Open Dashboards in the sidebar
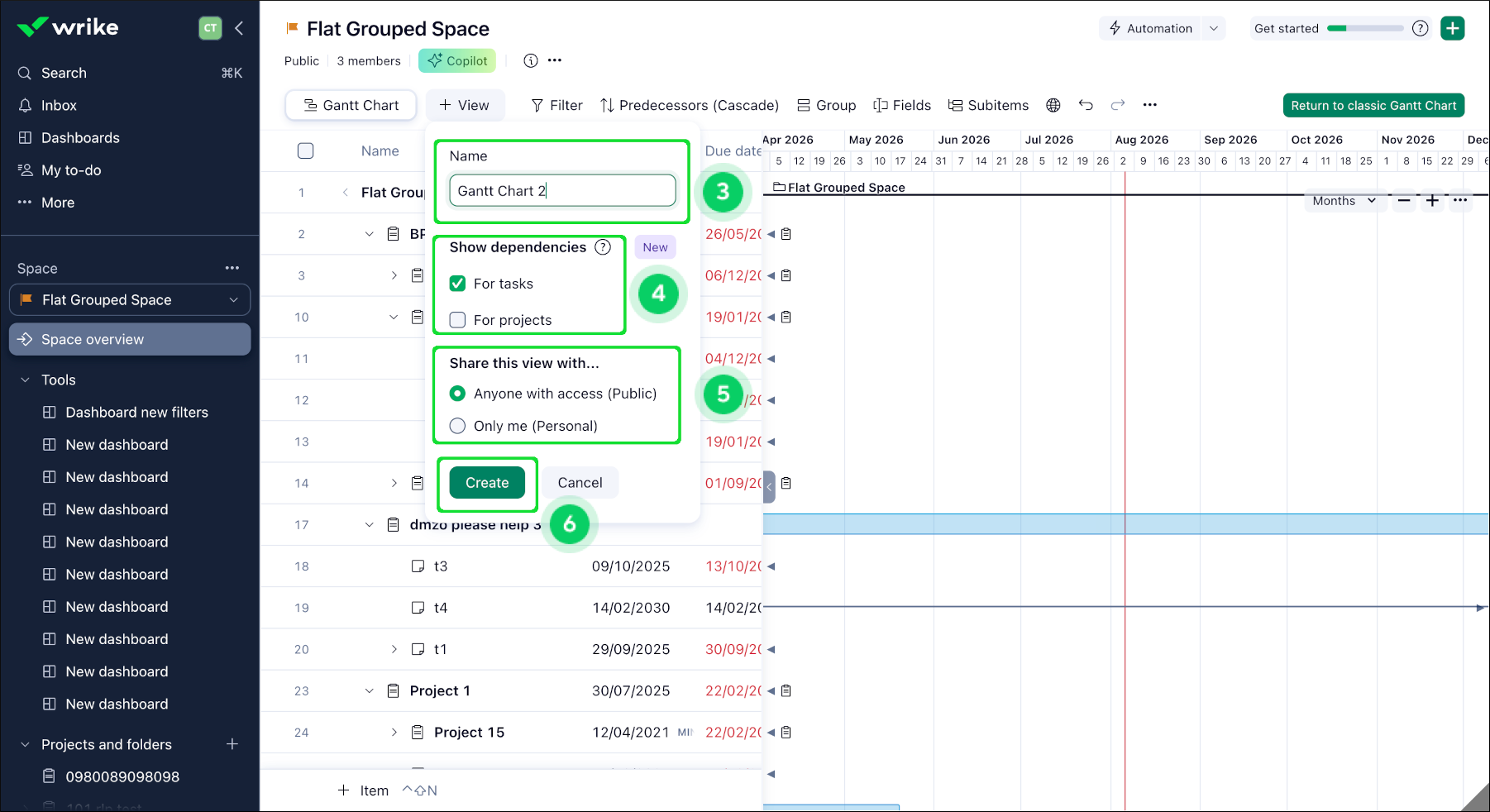Screen dimensions: 1490x812 [x=130, y=137]
